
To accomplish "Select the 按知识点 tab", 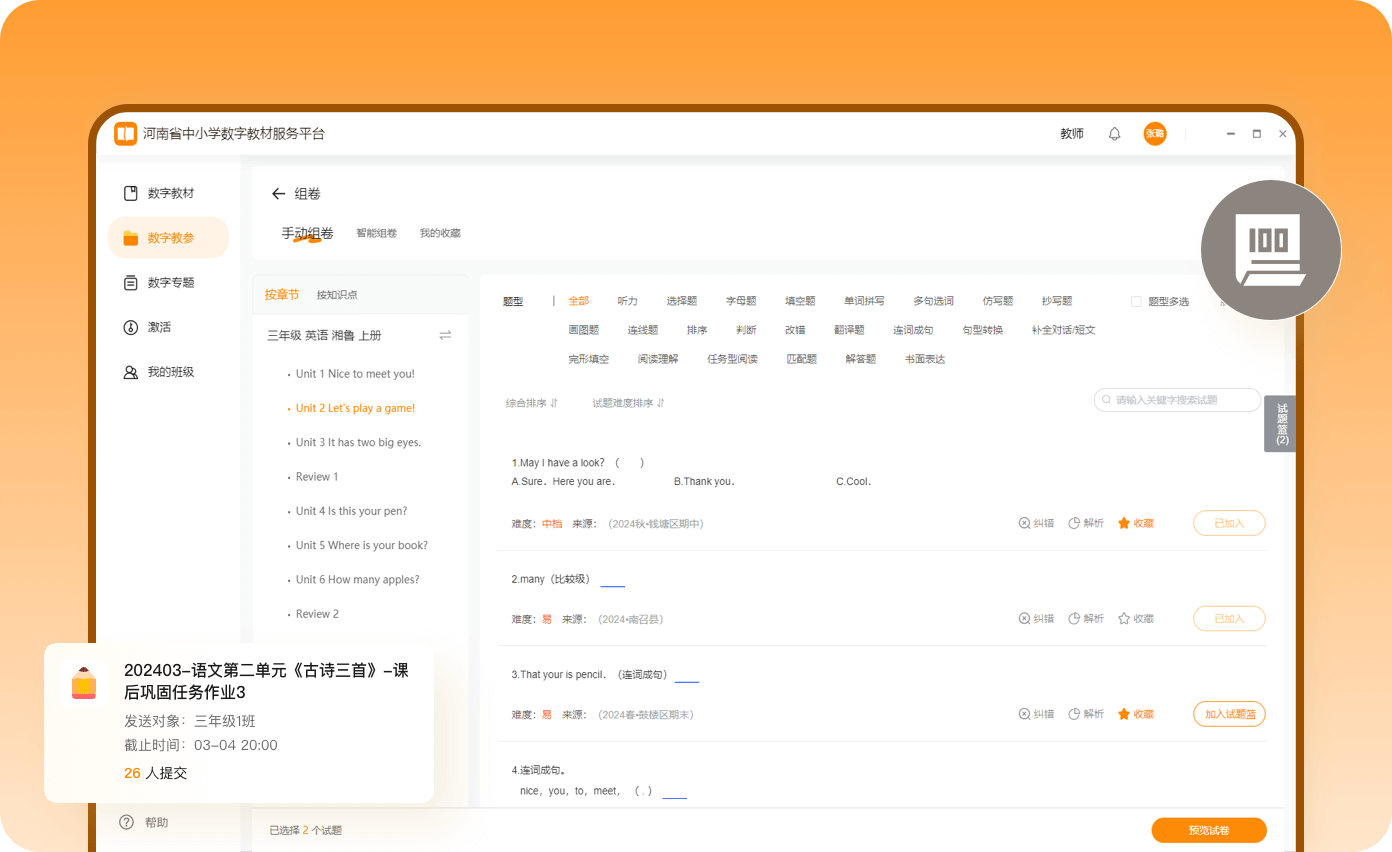I will pos(337,295).
